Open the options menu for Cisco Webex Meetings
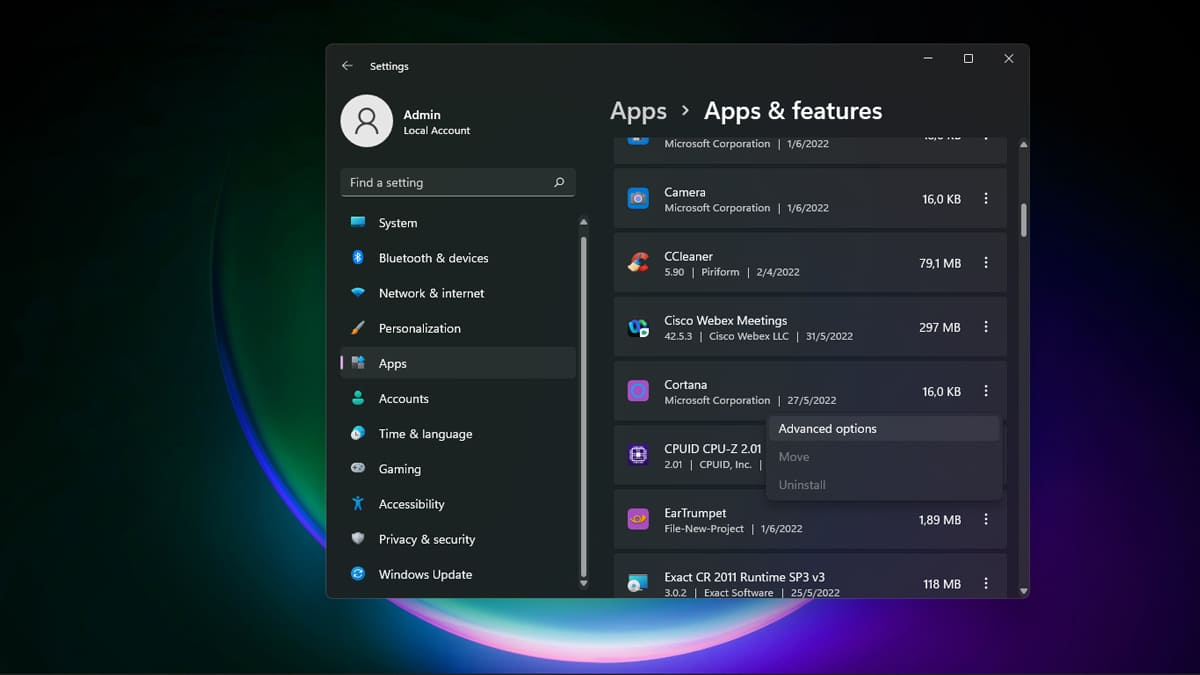1200x675 pixels. click(986, 327)
